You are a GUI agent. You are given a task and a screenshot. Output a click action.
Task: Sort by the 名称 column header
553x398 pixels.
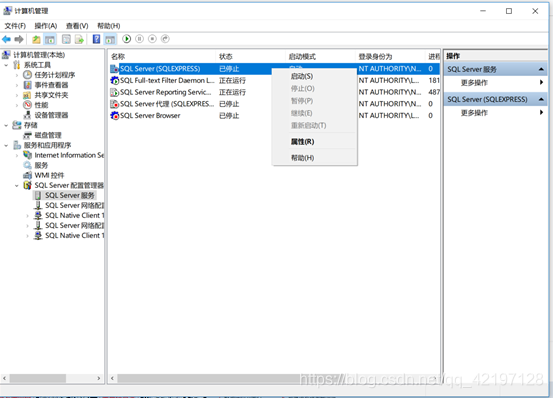click(x=162, y=56)
